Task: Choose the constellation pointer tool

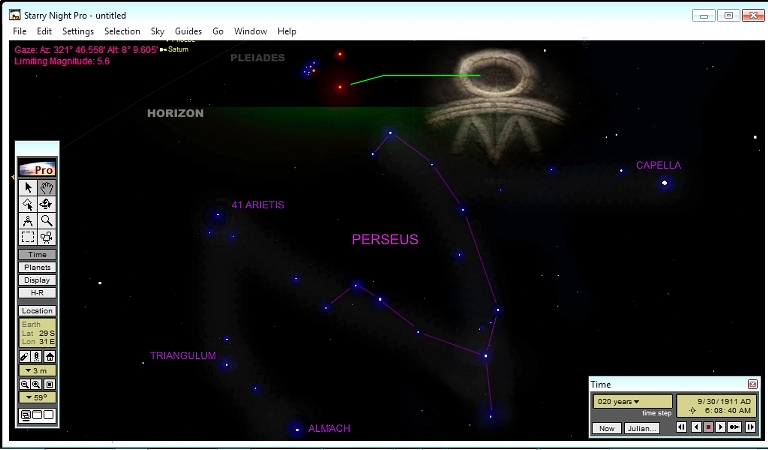Action: 28,204
